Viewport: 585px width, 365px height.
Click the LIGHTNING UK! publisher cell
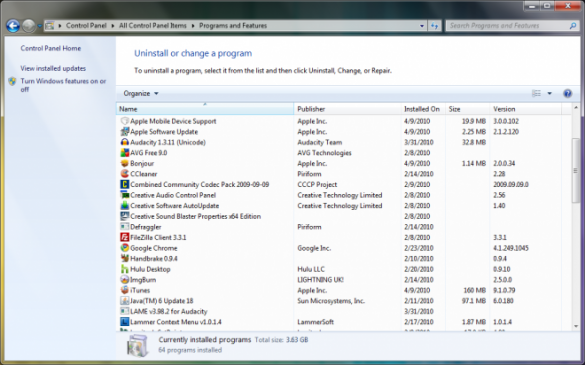tap(320, 280)
